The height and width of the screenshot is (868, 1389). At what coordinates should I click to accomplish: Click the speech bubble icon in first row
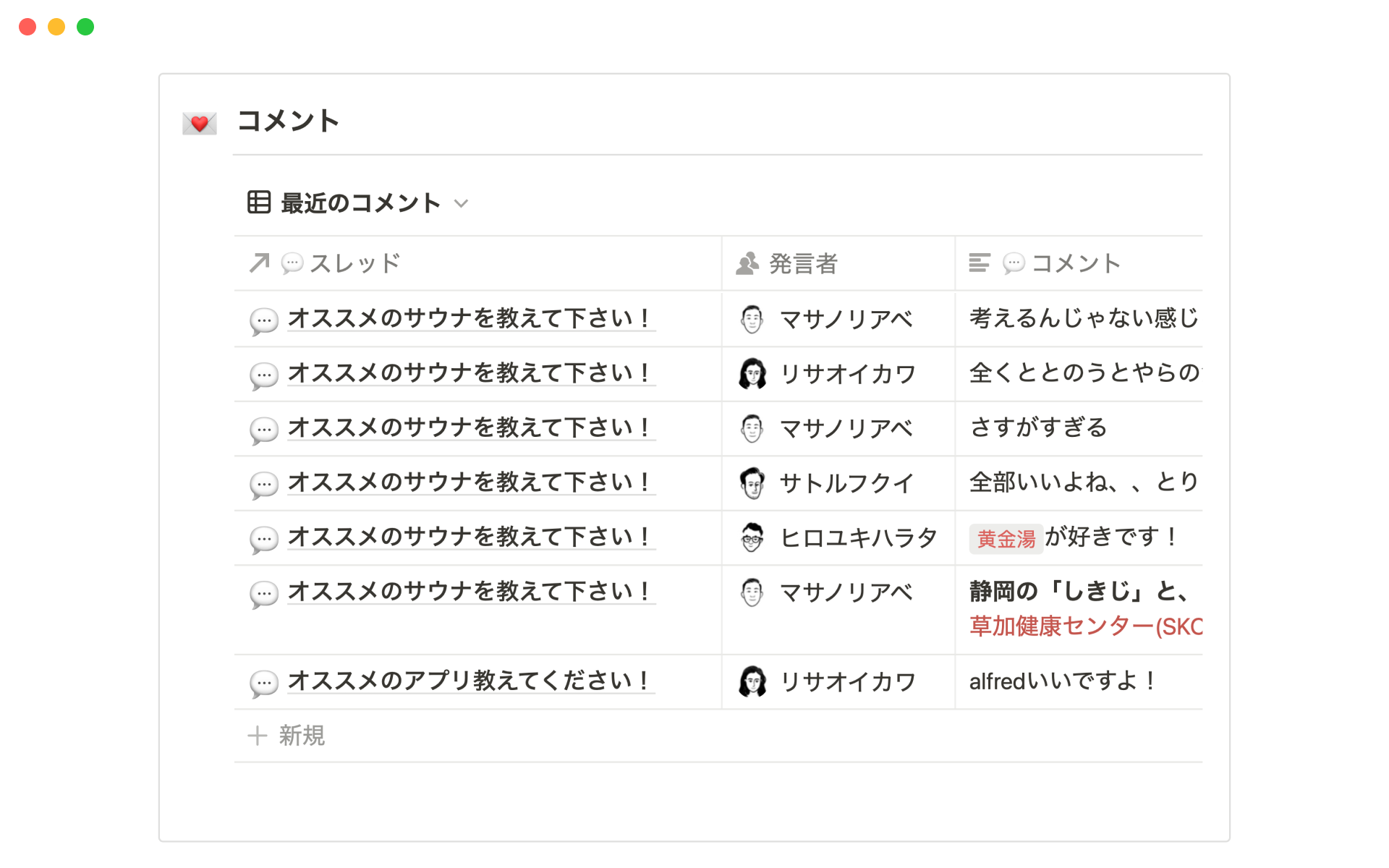tap(264, 320)
